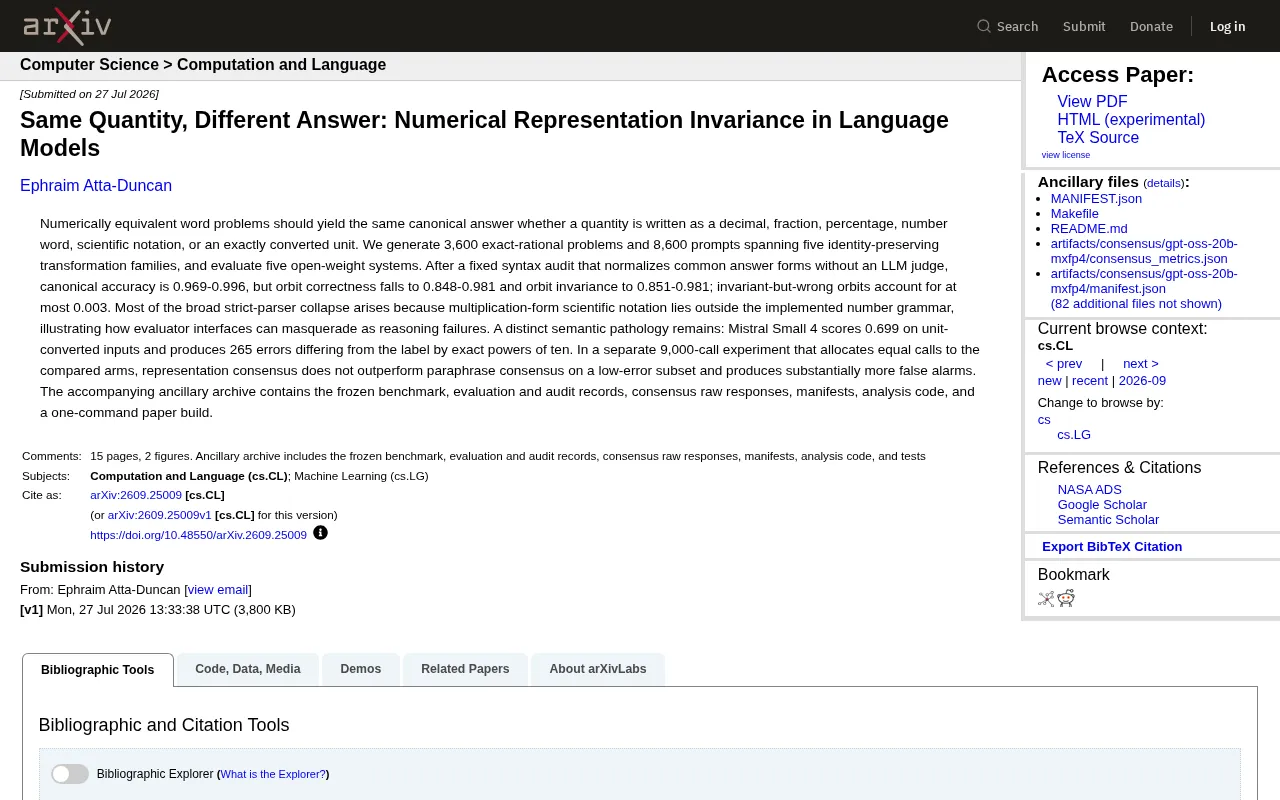Click the view license link
The image size is (1280, 800).
1066,155
